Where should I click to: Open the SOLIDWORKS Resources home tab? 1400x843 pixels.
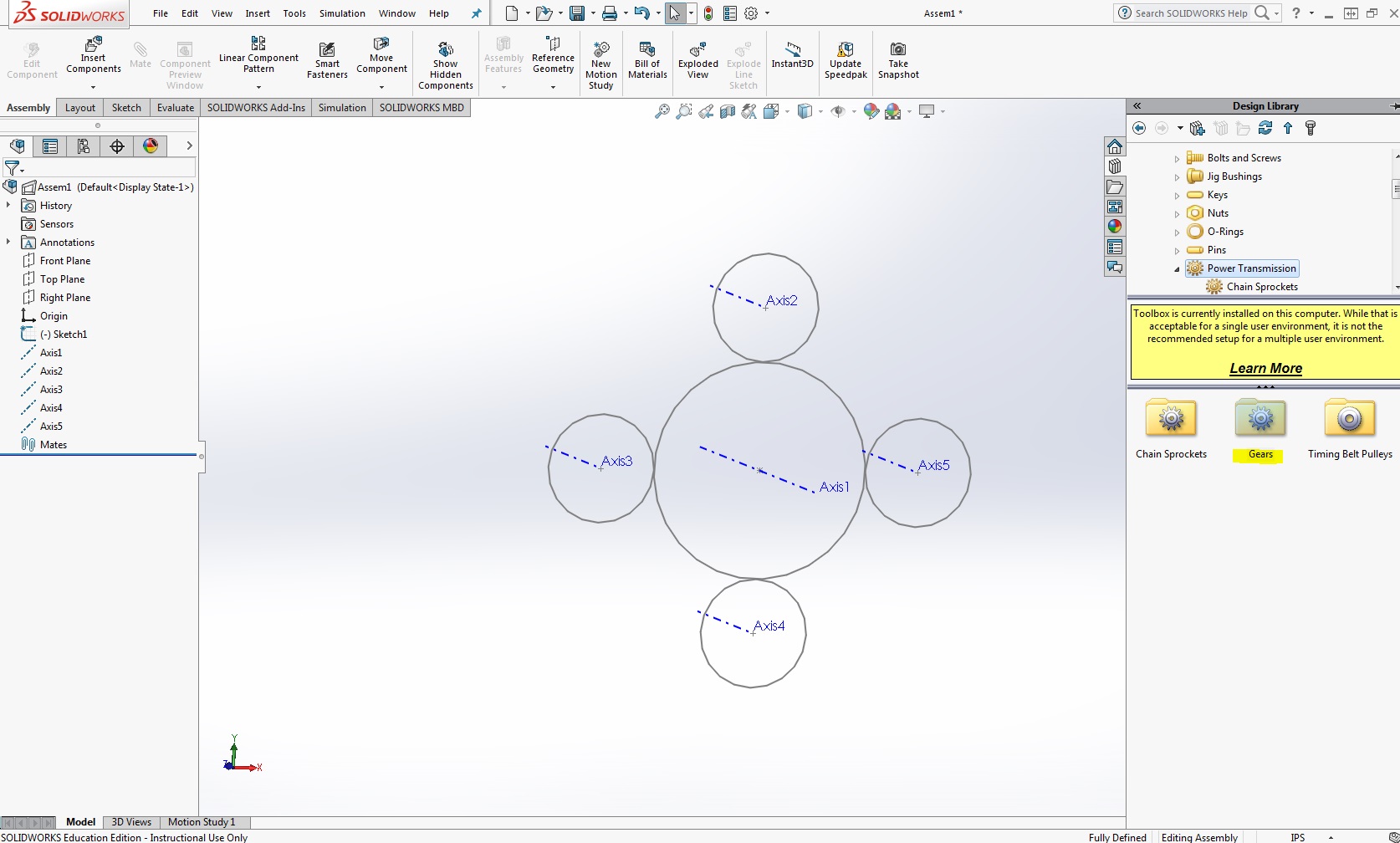coord(1115,146)
